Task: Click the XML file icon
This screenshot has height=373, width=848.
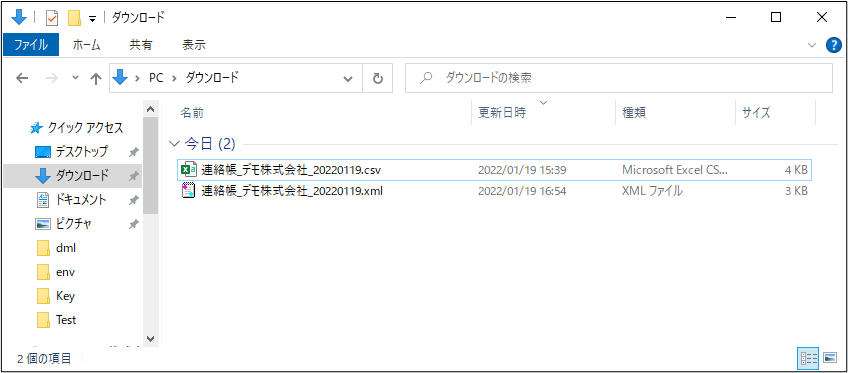Action: (x=189, y=190)
